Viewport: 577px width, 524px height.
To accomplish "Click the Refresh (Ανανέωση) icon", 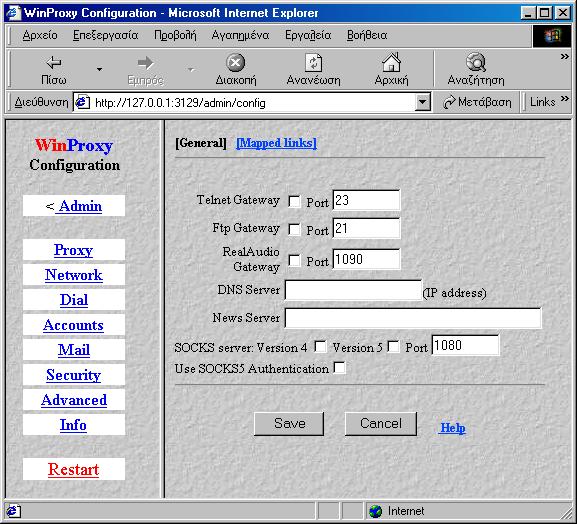I will tap(313, 63).
